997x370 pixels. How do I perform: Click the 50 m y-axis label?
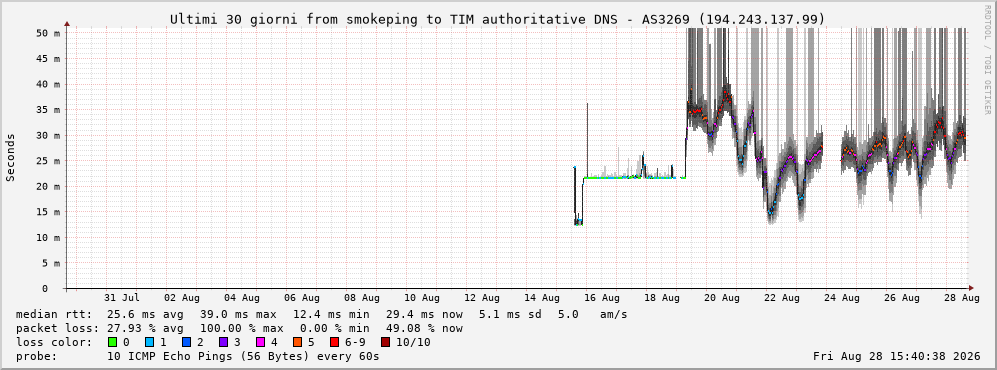(48, 32)
